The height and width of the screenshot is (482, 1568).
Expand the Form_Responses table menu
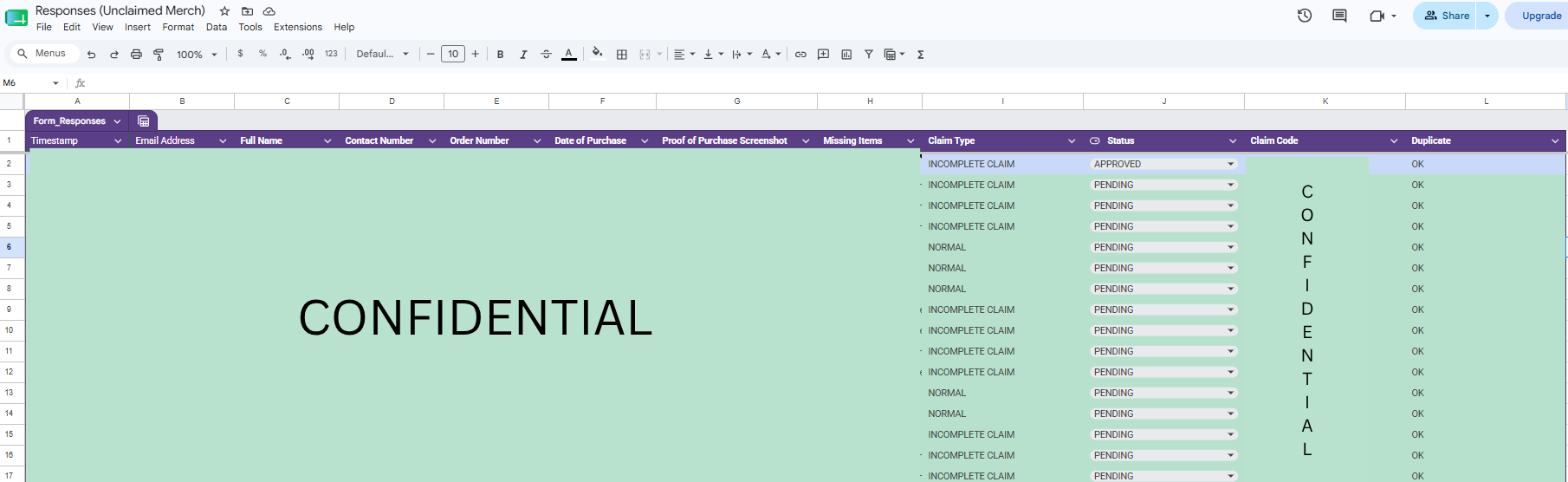117,121
